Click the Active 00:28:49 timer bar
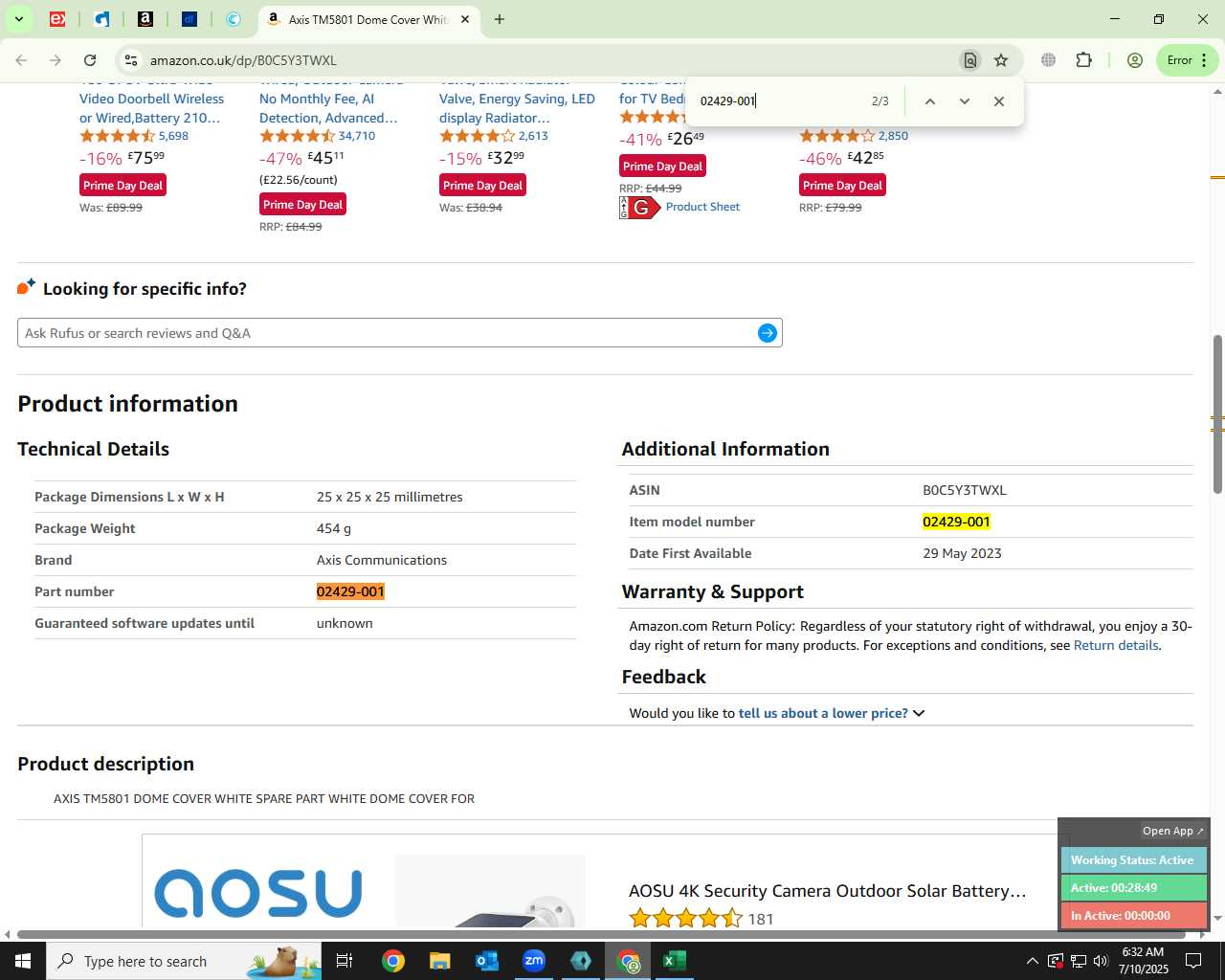This screenshot has height=980, width=1225. point(1133,888)
